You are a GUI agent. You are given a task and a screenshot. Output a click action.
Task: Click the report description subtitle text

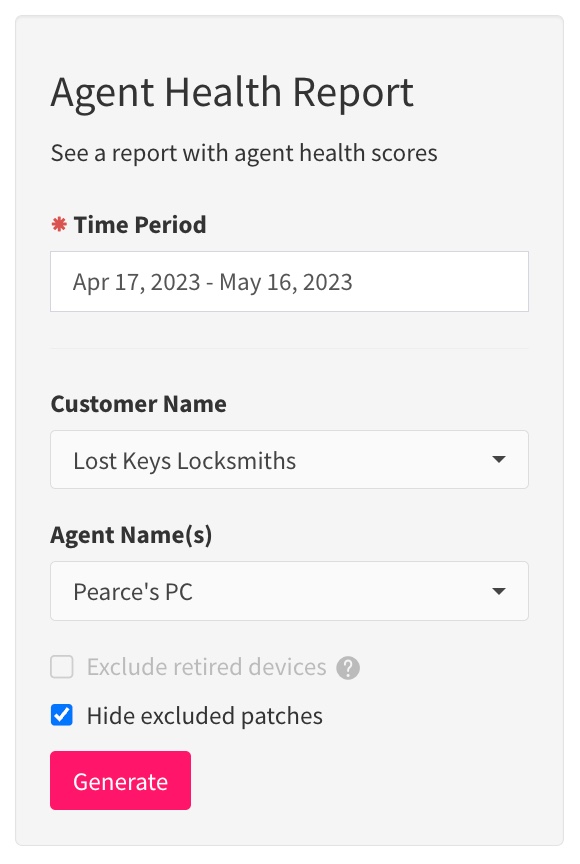[x=244, y=153]
